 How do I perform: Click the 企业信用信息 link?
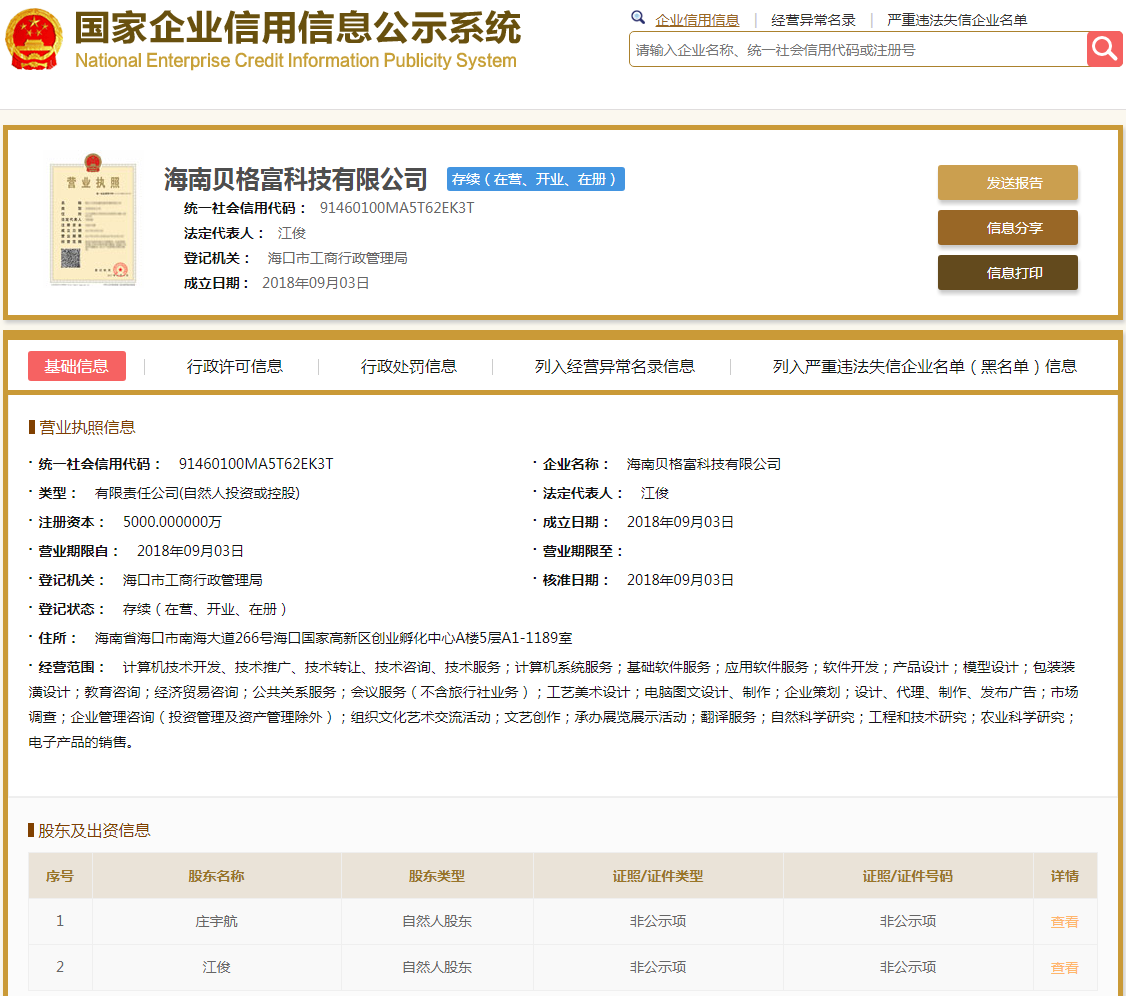click(697, 18)
